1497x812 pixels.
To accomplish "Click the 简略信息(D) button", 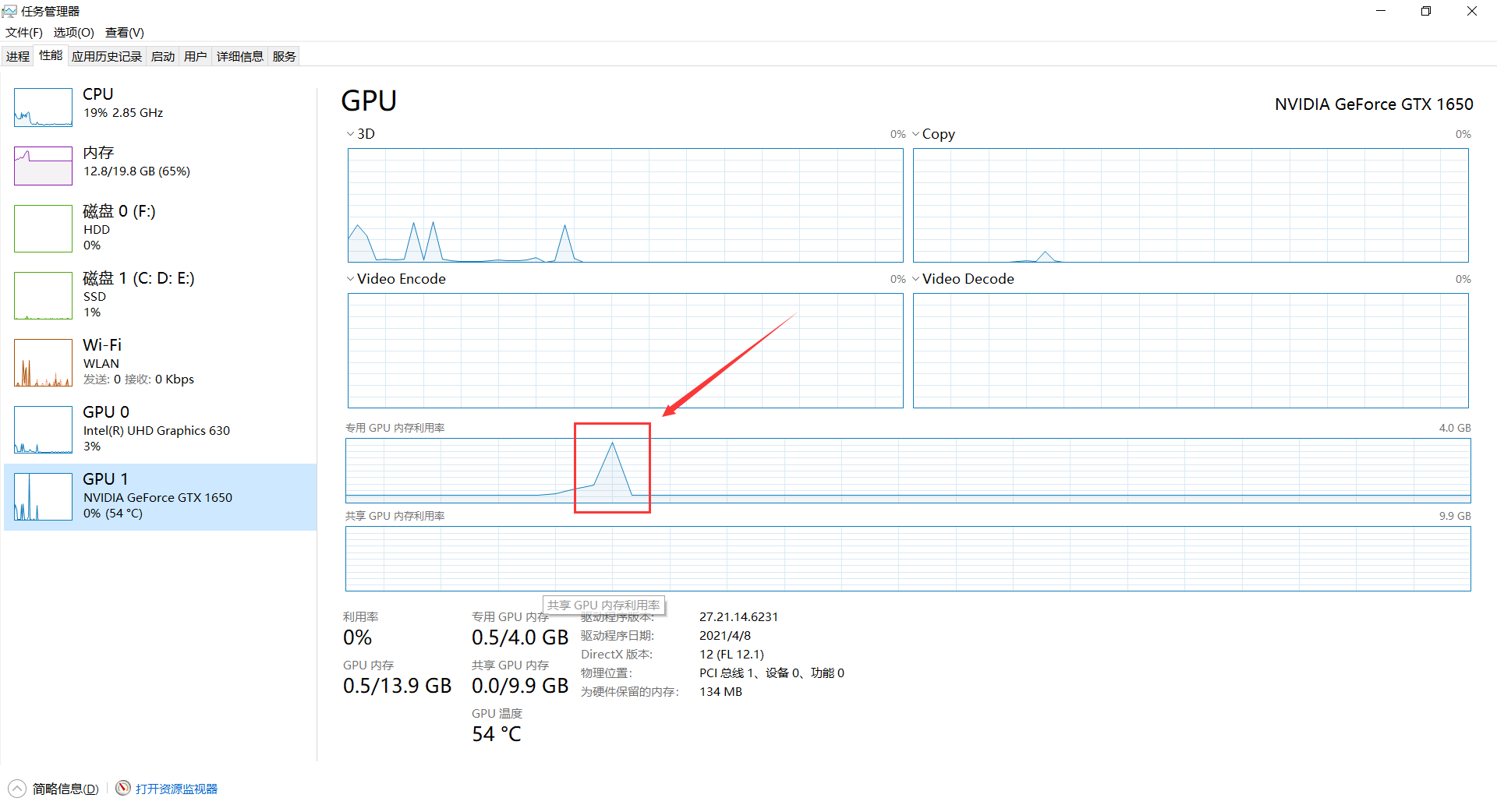I will pos(65,789).
